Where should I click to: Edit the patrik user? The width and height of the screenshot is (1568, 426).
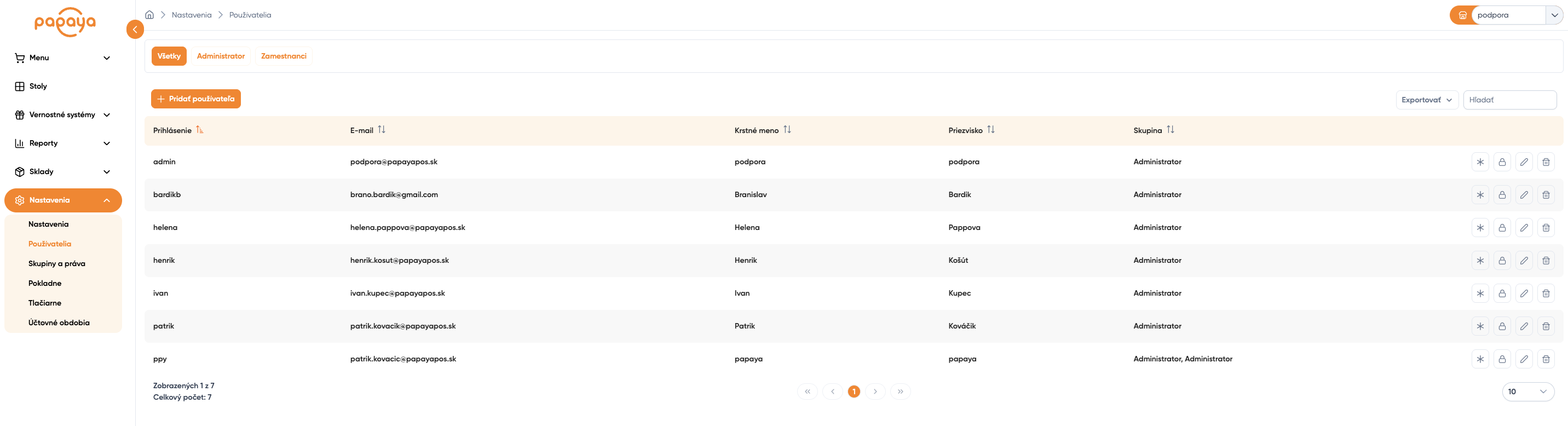click(x=1524, y=326)
